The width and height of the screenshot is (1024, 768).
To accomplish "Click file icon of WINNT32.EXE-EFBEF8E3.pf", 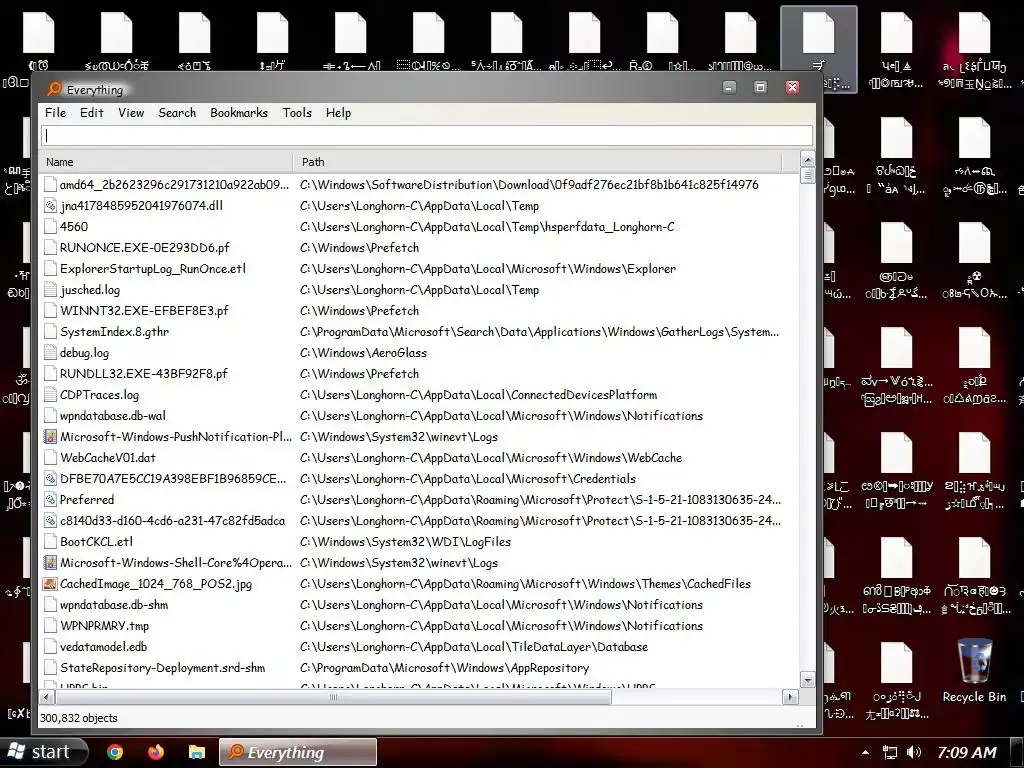I will coord(50,311).
